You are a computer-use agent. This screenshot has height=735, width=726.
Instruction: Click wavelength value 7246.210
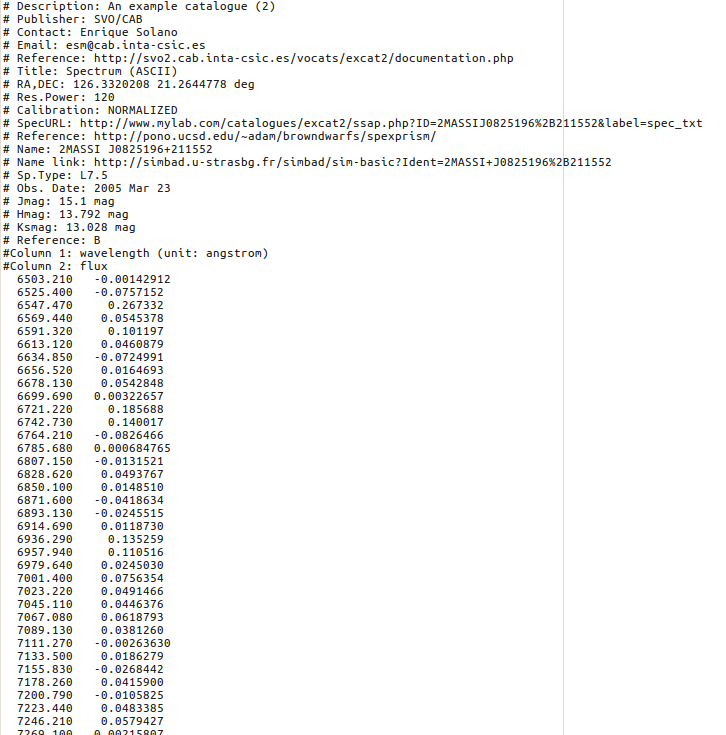point(45,721)
